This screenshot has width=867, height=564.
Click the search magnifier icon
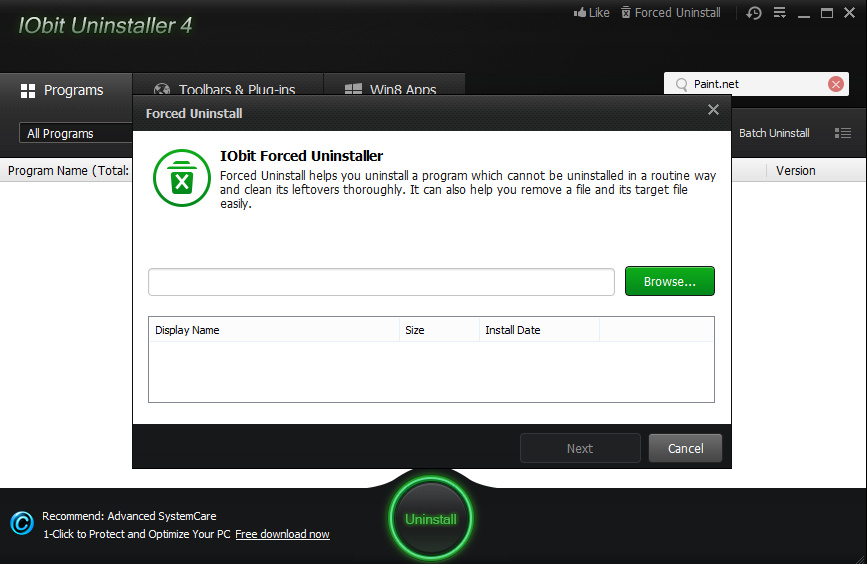(682, 85)
